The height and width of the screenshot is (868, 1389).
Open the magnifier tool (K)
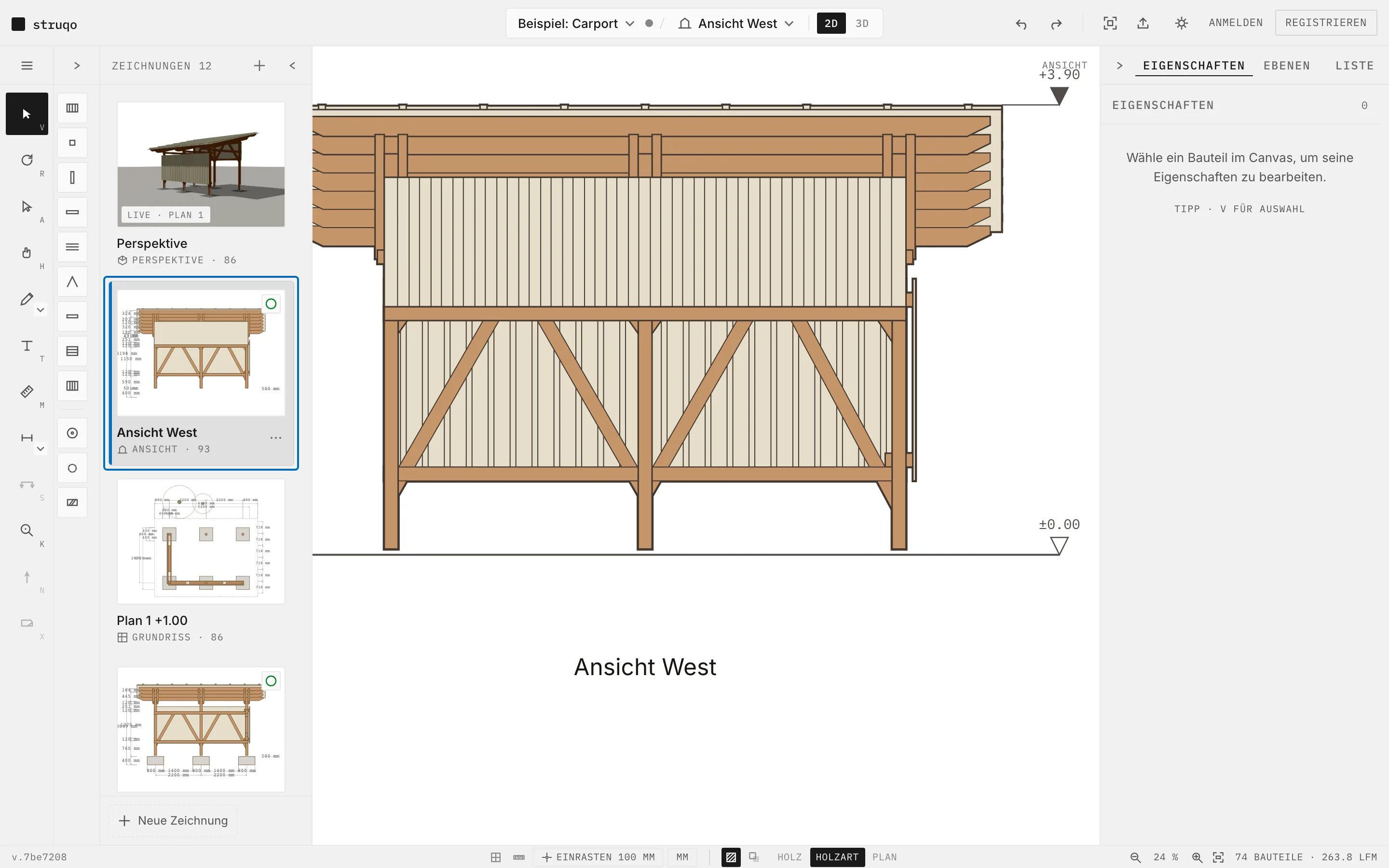(27, 530)
